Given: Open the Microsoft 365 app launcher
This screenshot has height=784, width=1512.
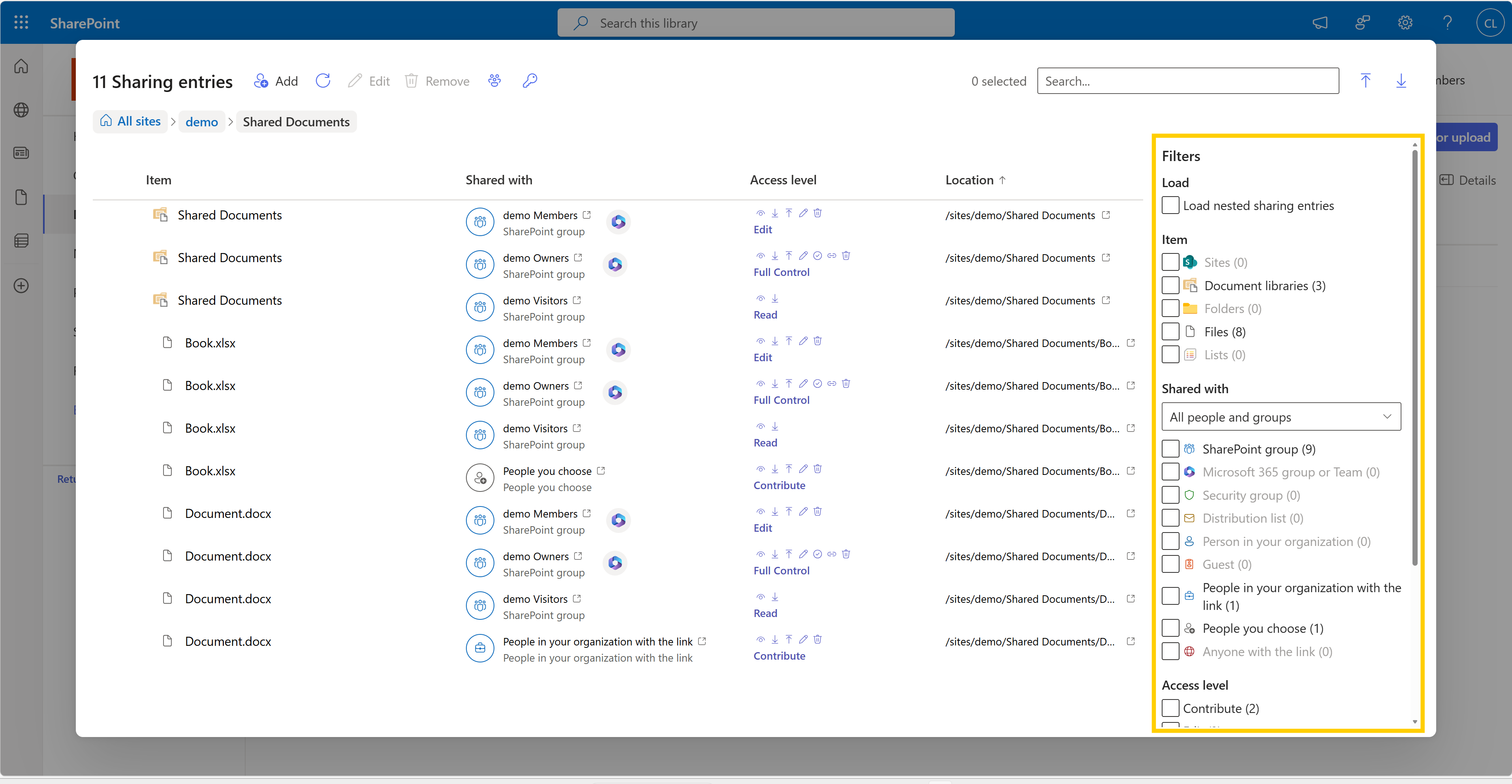Looking at the screenshot, I should pos(21,22).
